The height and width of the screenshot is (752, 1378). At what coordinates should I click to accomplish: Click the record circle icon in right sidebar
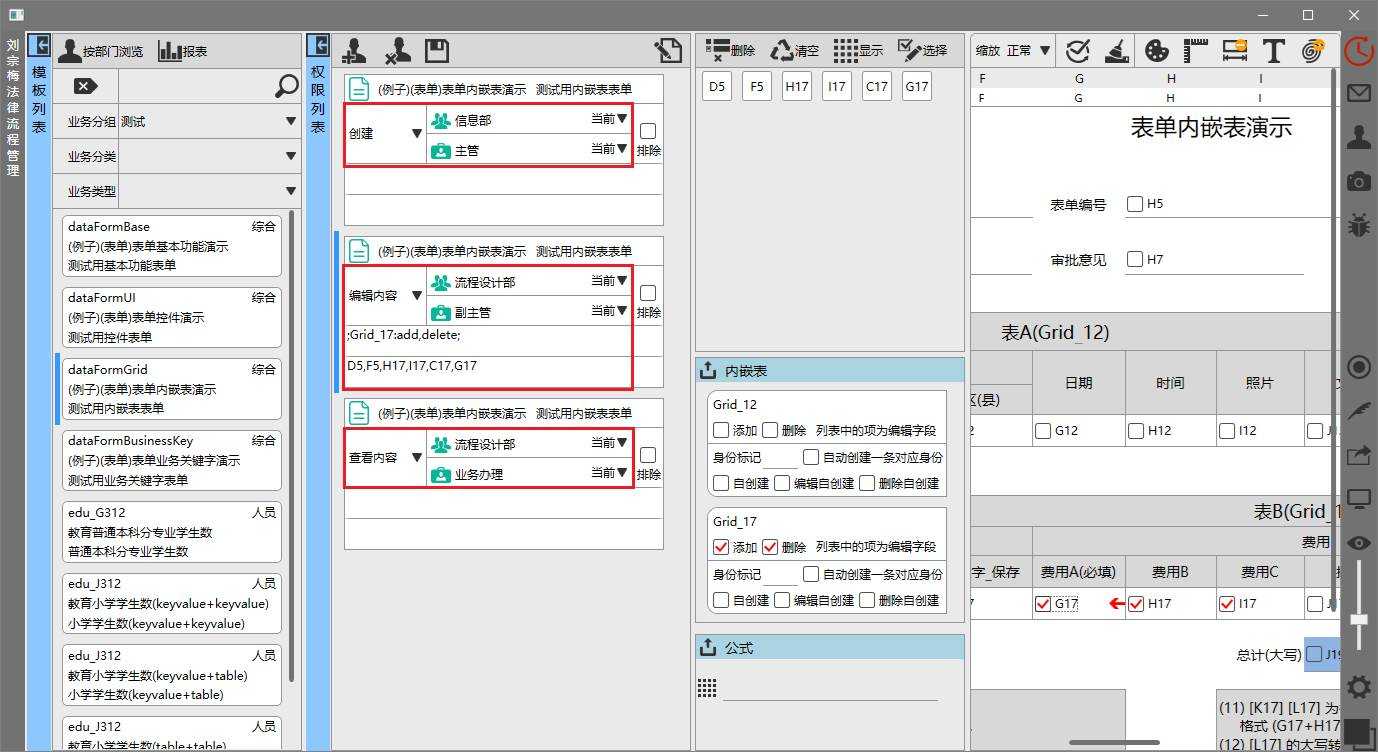(x=1358, y=367)
